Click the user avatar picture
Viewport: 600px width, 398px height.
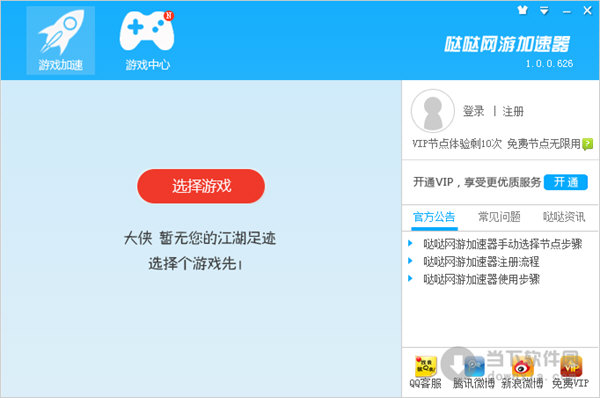coord(433,111)
